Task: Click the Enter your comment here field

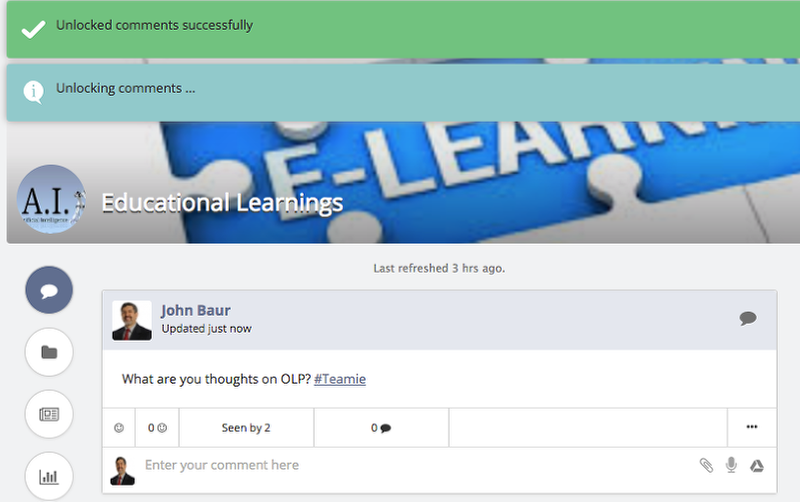Action: click(418, 465)
